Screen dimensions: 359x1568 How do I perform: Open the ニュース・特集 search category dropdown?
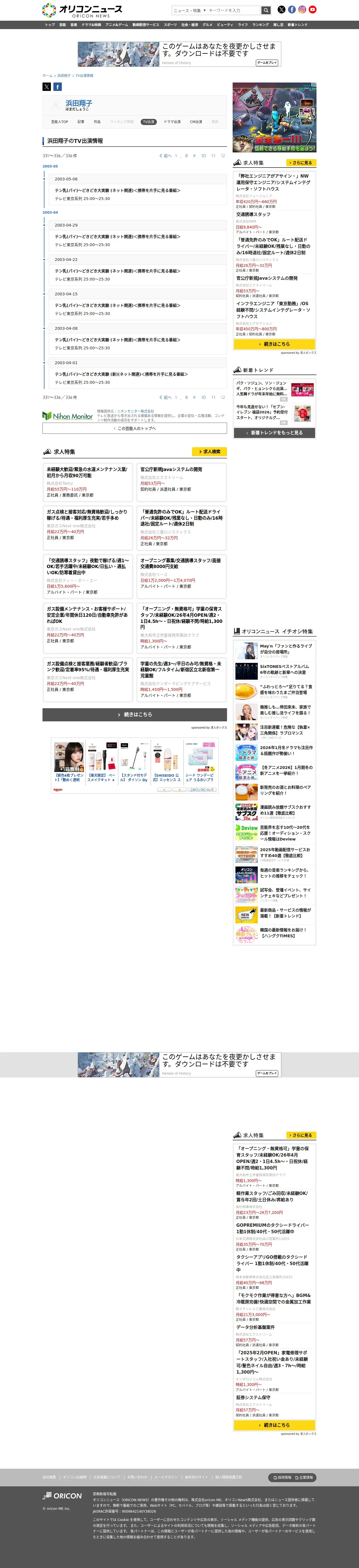click(x=189, y=10)
